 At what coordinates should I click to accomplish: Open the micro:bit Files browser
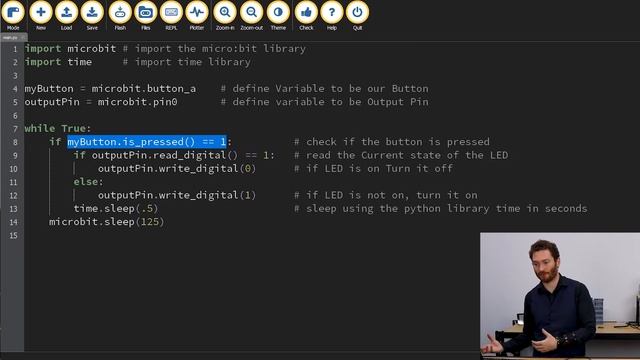(x=146, y=16)
